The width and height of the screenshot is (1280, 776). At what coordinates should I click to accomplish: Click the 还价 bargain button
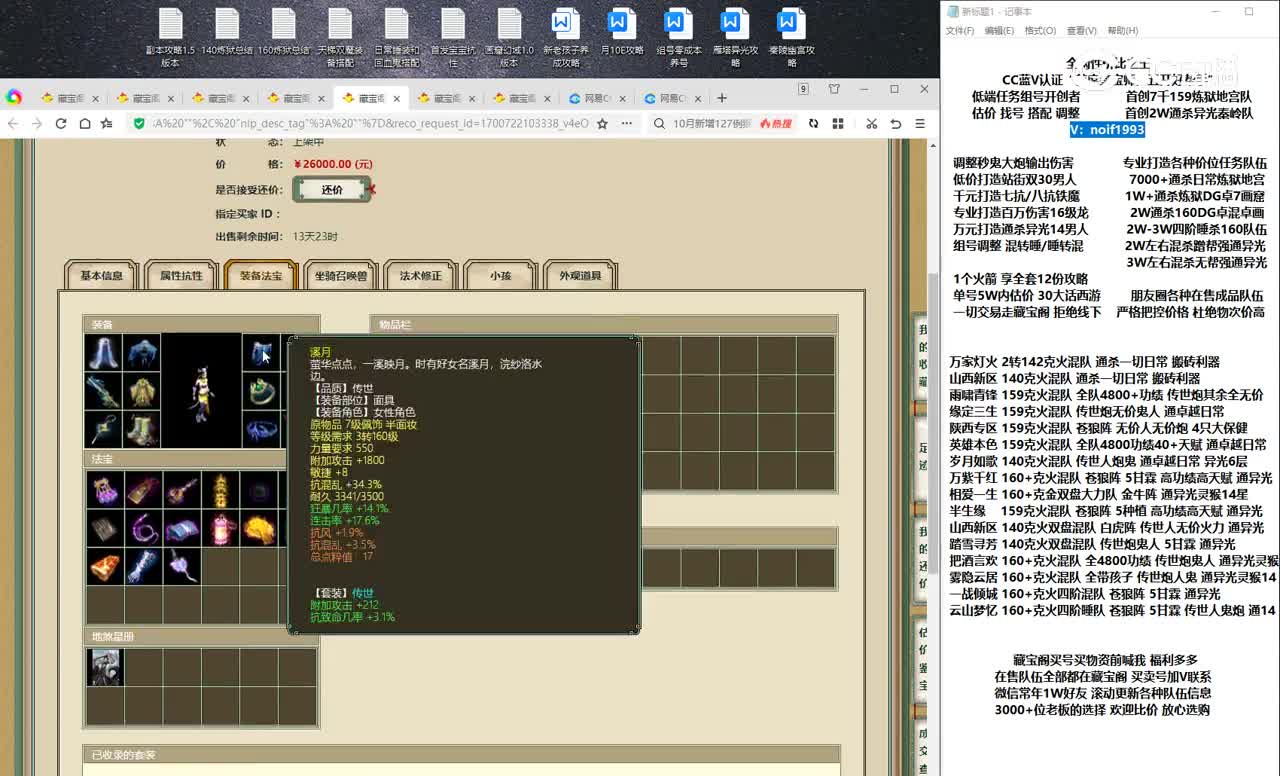[x=332, y=190]
